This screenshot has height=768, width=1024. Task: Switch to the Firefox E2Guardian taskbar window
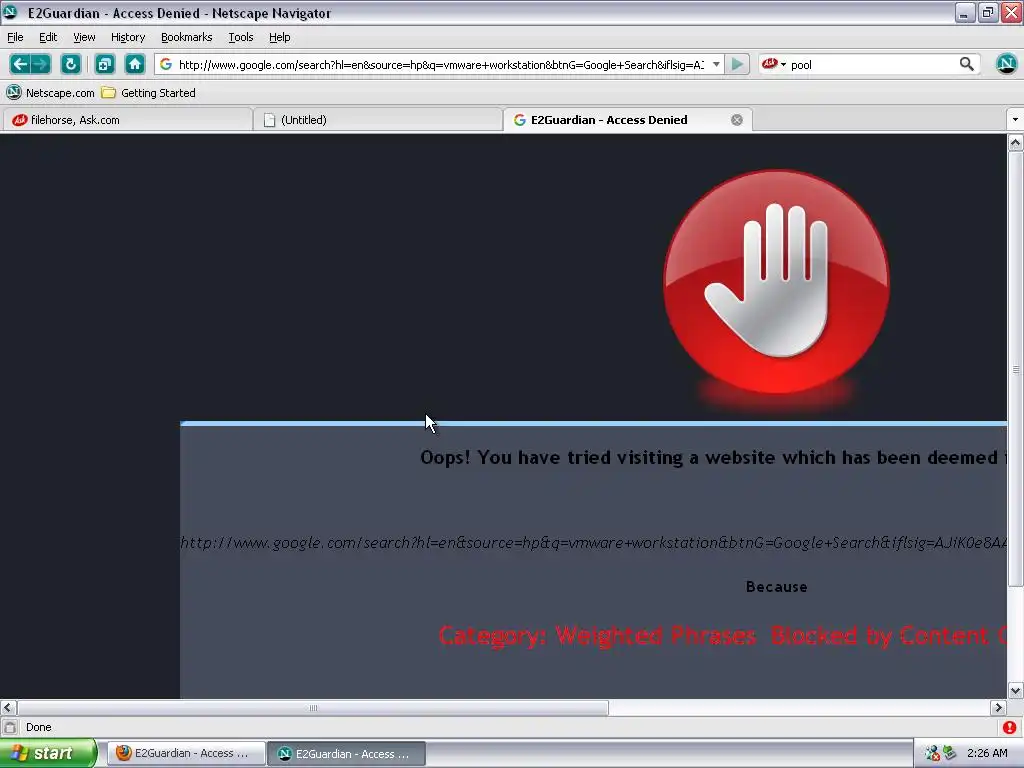click(x=186, y=754)
